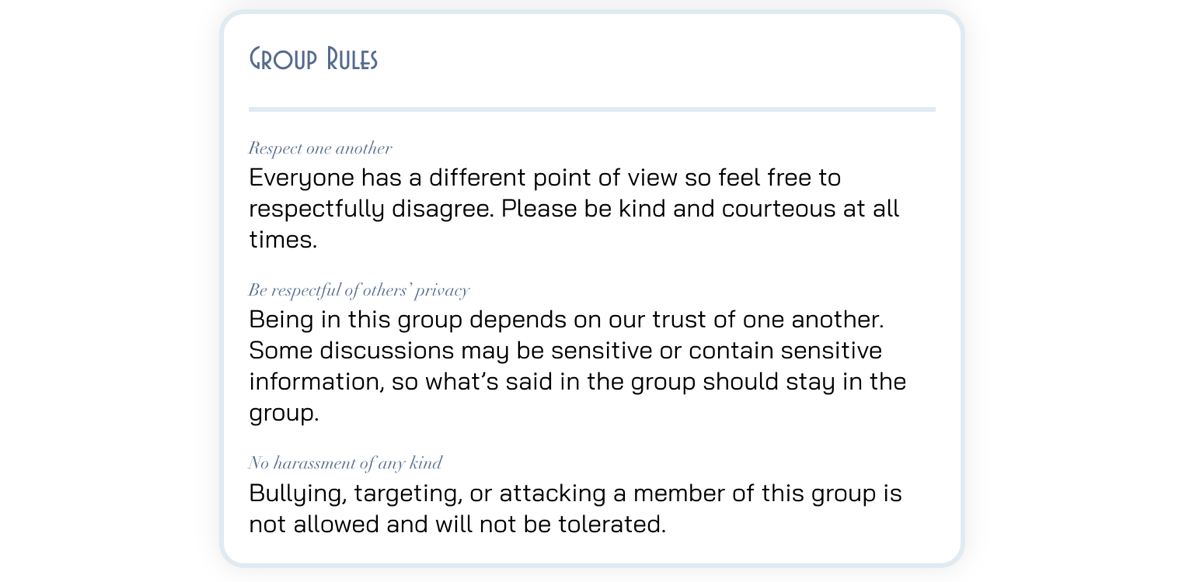Click the word 'tolerated.'
This screenshot has height=582, width=1200.
tap(614, 525)
